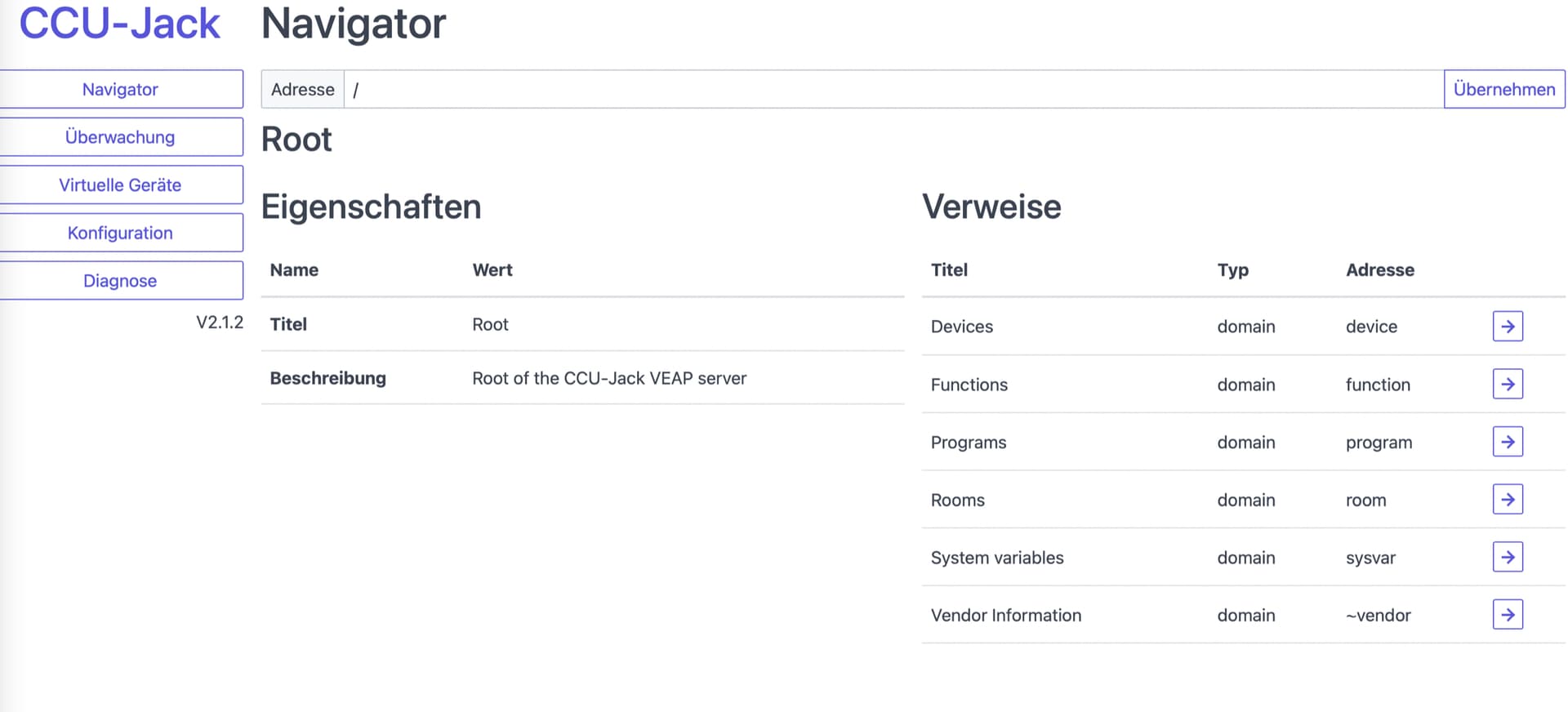Focus the Adresse input field
Screen dimensions: 1568x712
tap(893, 89)
